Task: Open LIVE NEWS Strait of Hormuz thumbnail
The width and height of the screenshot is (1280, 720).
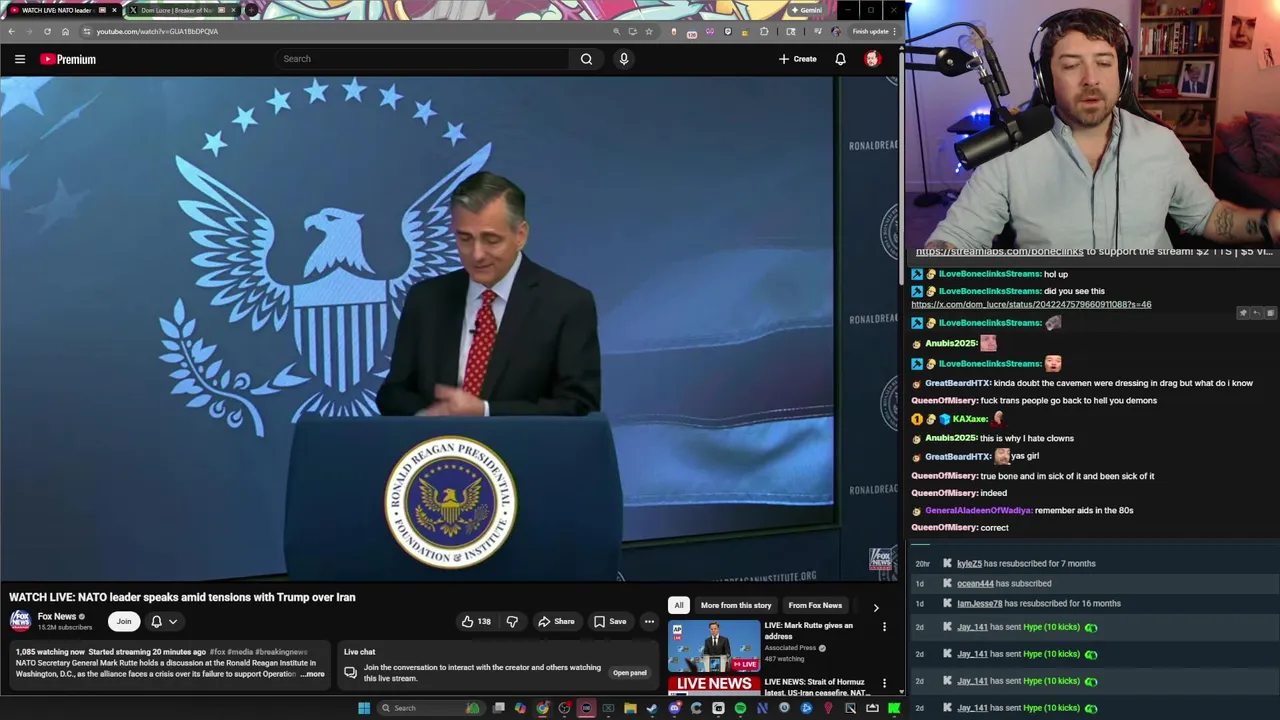Action: tap(714, 686)
